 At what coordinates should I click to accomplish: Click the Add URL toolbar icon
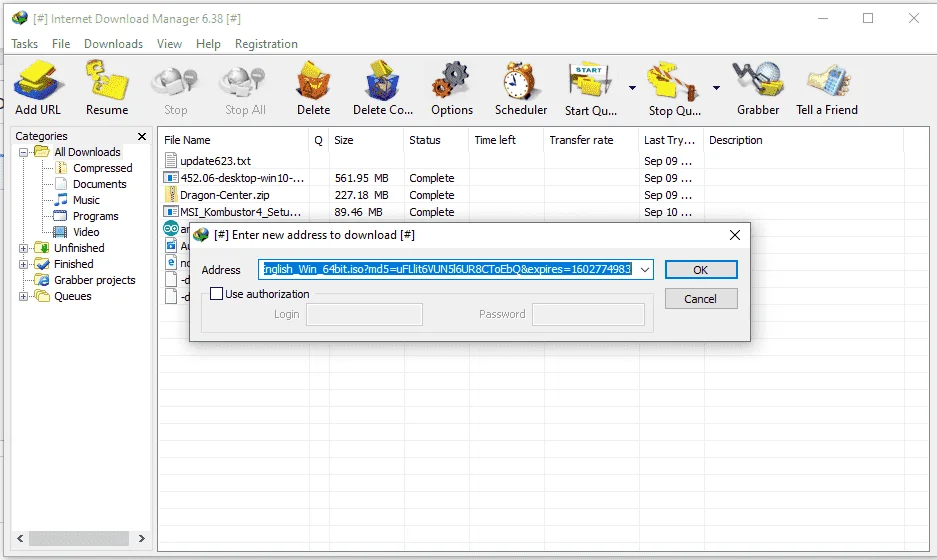(39, 79)
